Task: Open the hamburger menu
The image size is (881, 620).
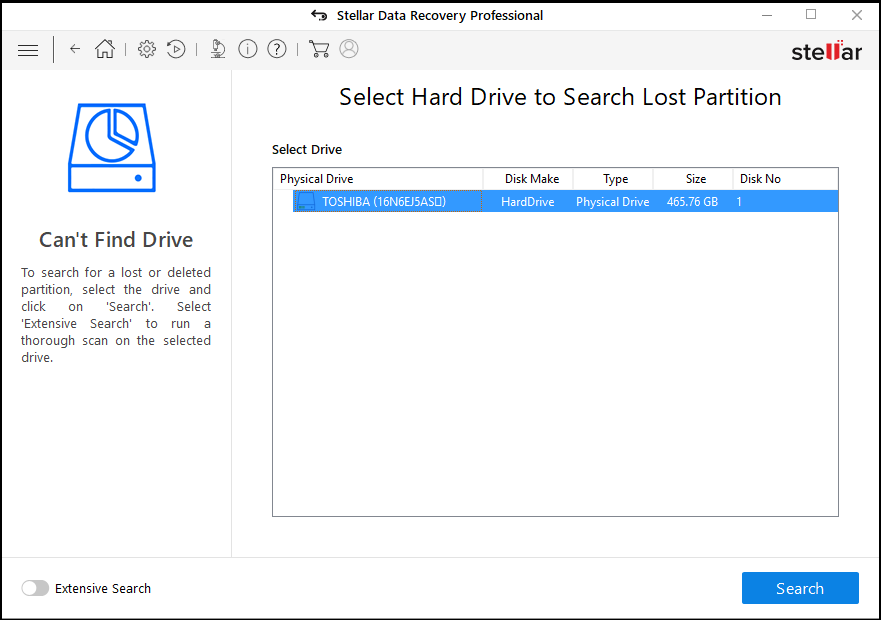Action: pyautogui.click(x=28, y=51)
